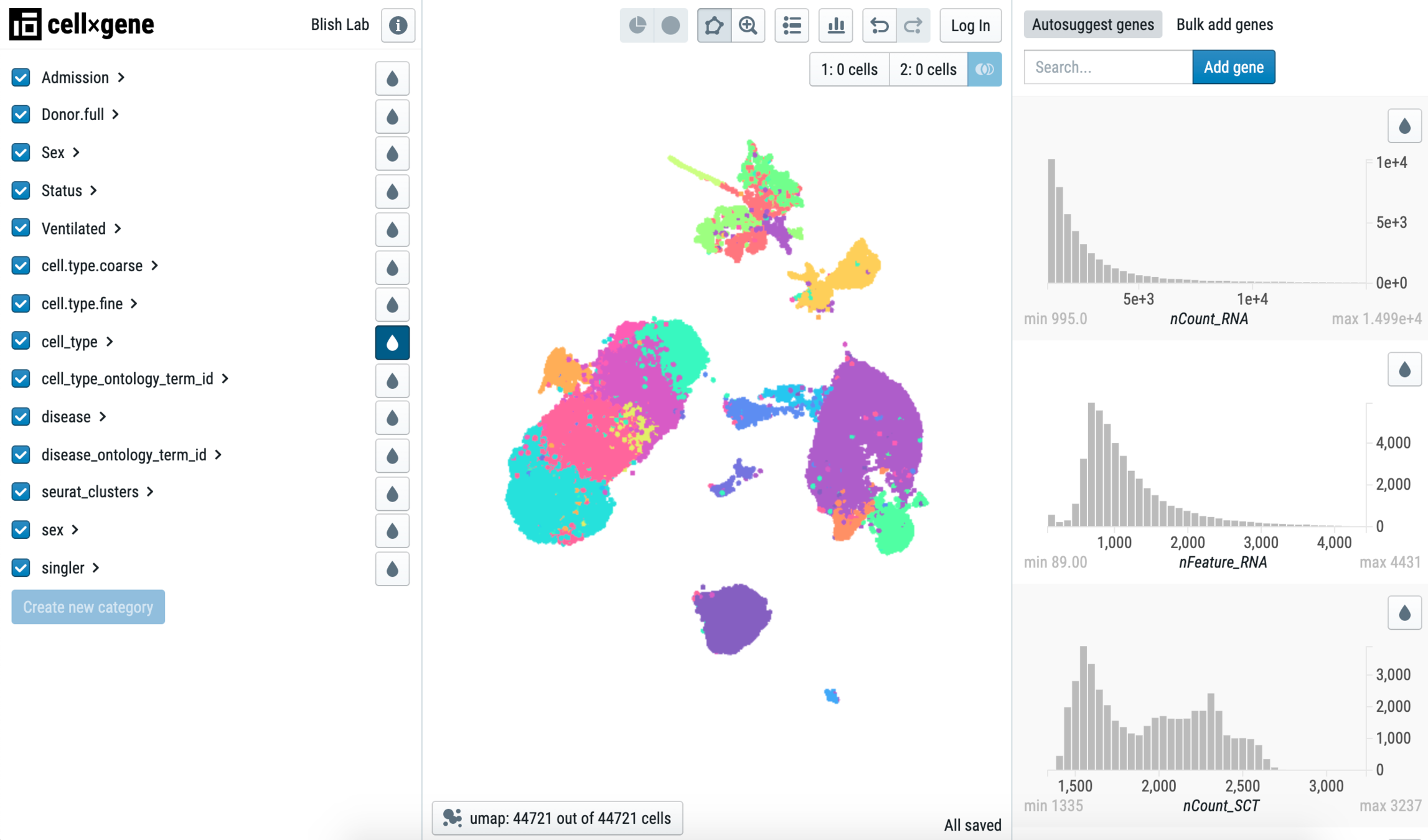Image resolution: width=1428 pixels, height=840 pixels.
Task: Click the subset pie-slice toolbar icon
Action: (637, 26)
